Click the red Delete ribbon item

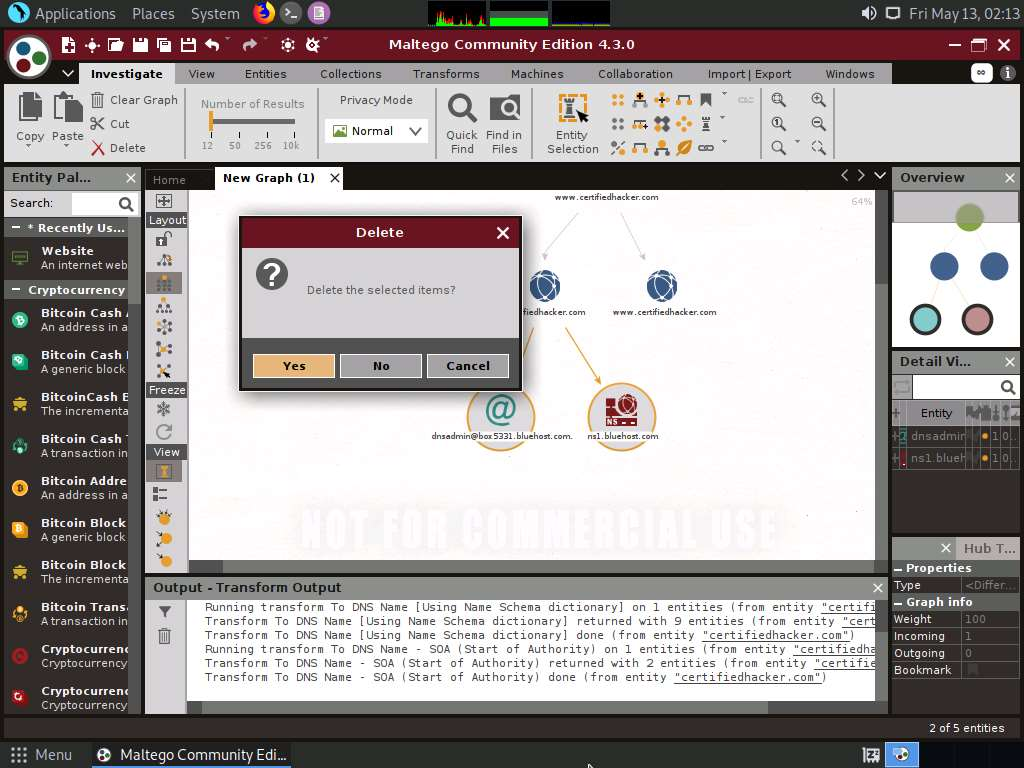tap(119, 148)
